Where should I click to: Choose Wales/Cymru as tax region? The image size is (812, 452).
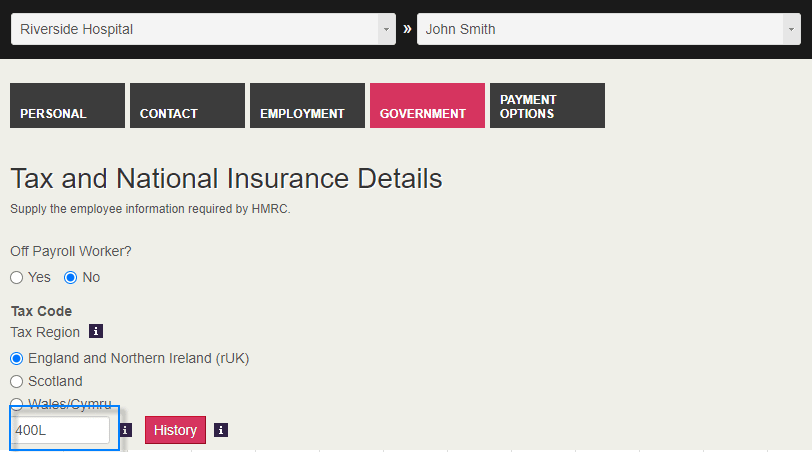coord(17,404)
